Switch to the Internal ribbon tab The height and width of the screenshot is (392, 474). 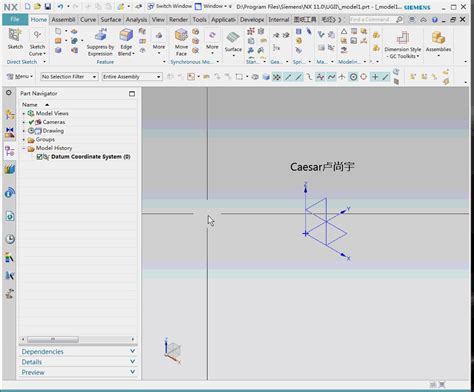279,20
